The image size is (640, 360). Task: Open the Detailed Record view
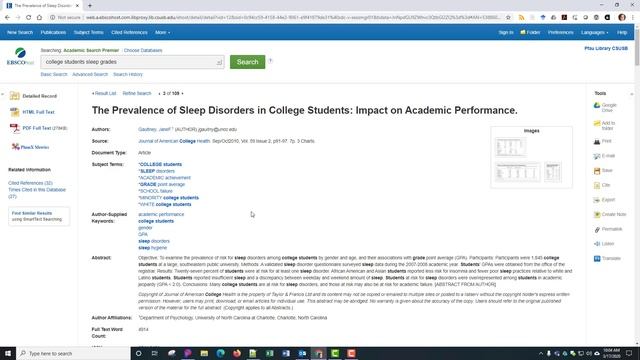(33, 96)
